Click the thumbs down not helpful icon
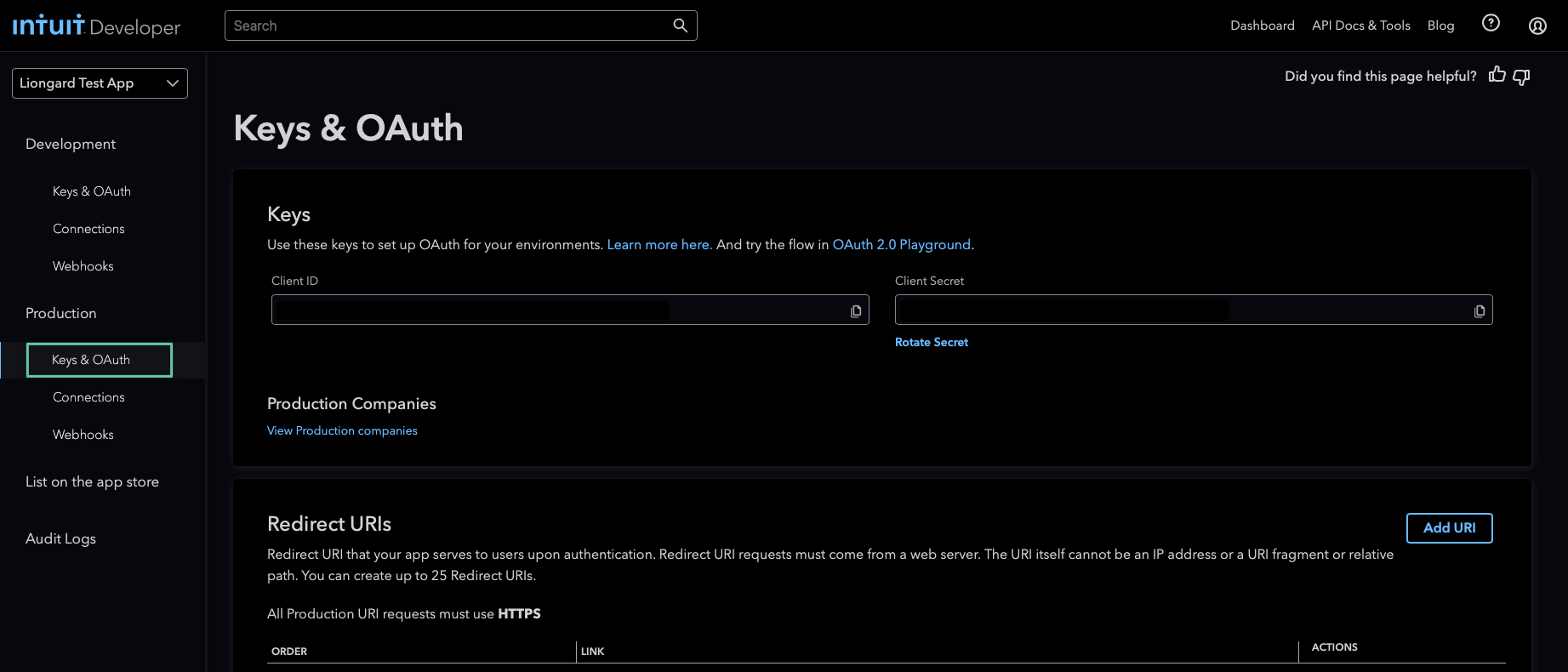The width and height of the screenshot is (1568, 672). 1522,77
